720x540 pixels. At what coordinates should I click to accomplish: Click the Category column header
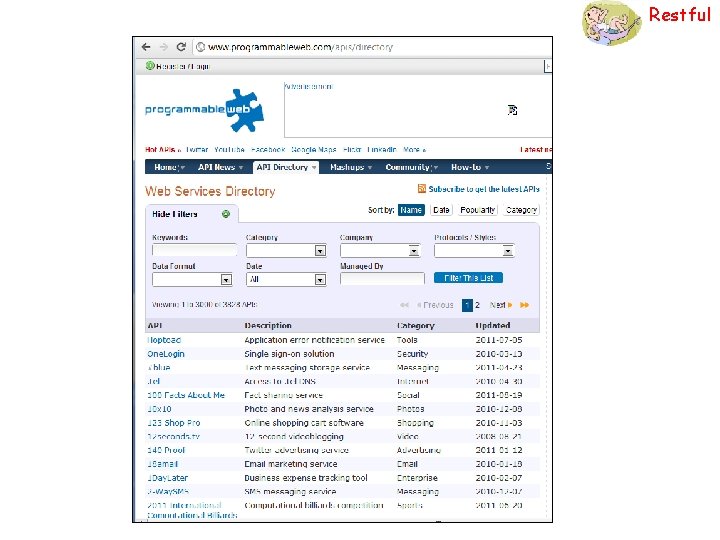pos(416,326)
